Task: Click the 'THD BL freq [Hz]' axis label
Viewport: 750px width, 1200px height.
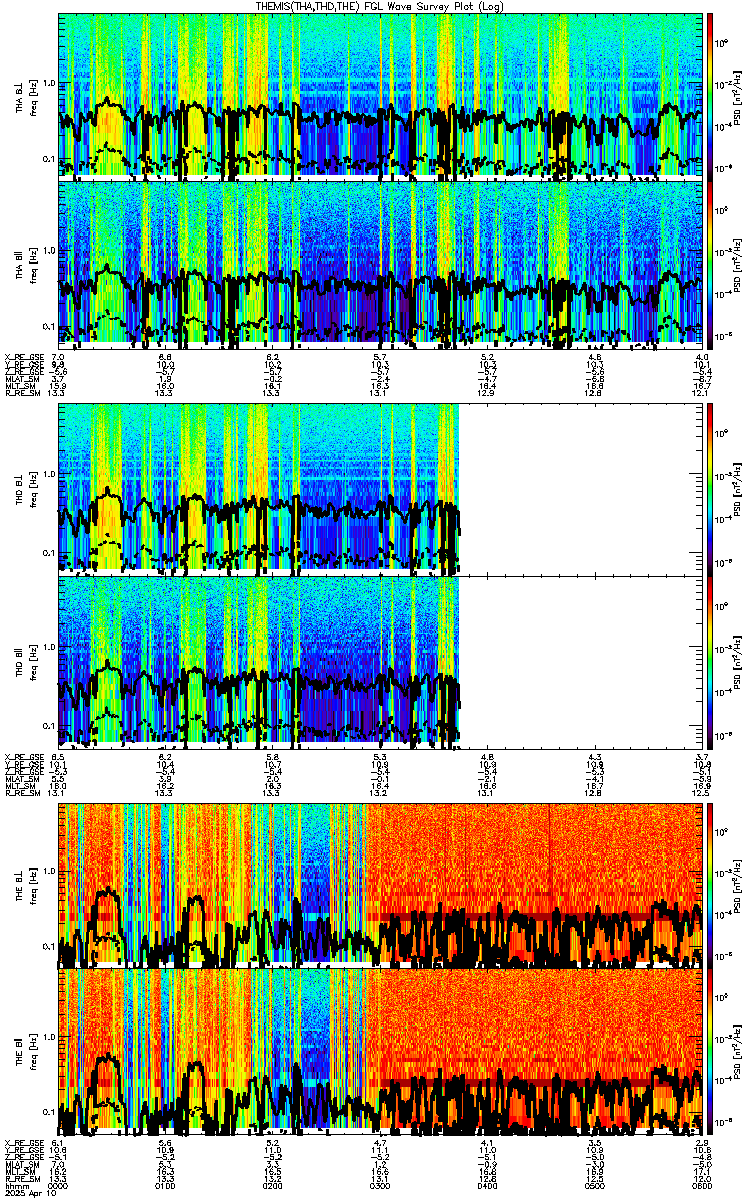Action: 25,488
